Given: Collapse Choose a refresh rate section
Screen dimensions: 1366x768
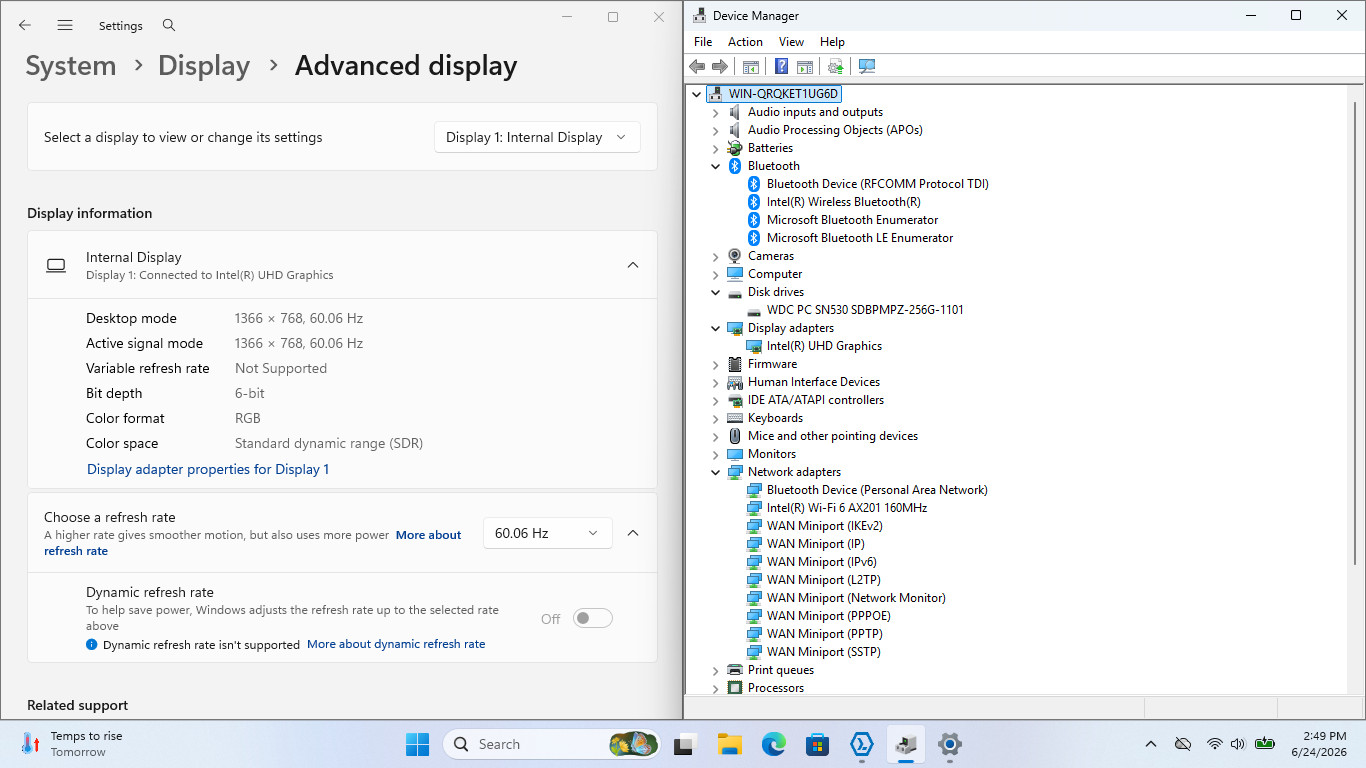Looking at the screenshot, I should [633, 533].
